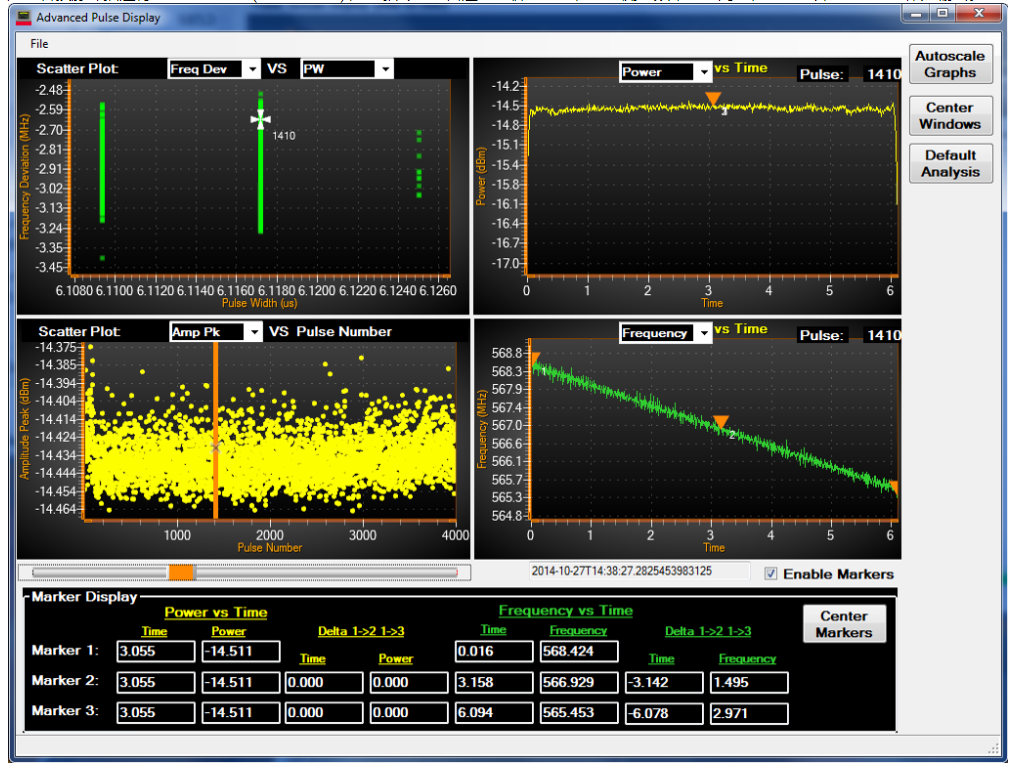
Task: Select marker 2 triangle on Frequency graph
Action: pyautogui.click(x=720, y=422)
